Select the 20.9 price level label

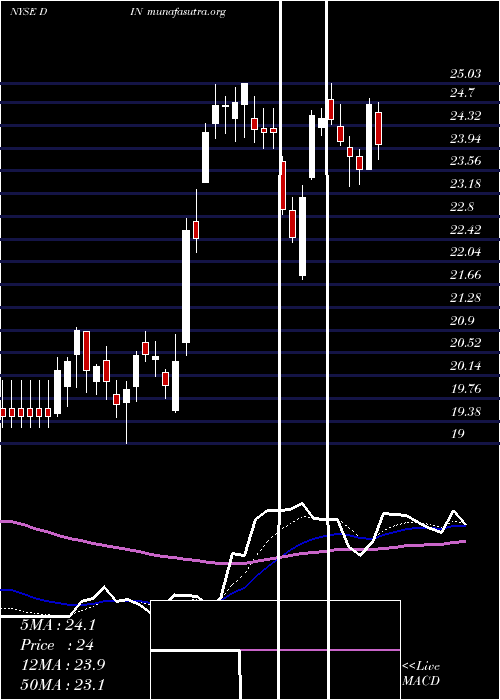[x=462, y=321]
